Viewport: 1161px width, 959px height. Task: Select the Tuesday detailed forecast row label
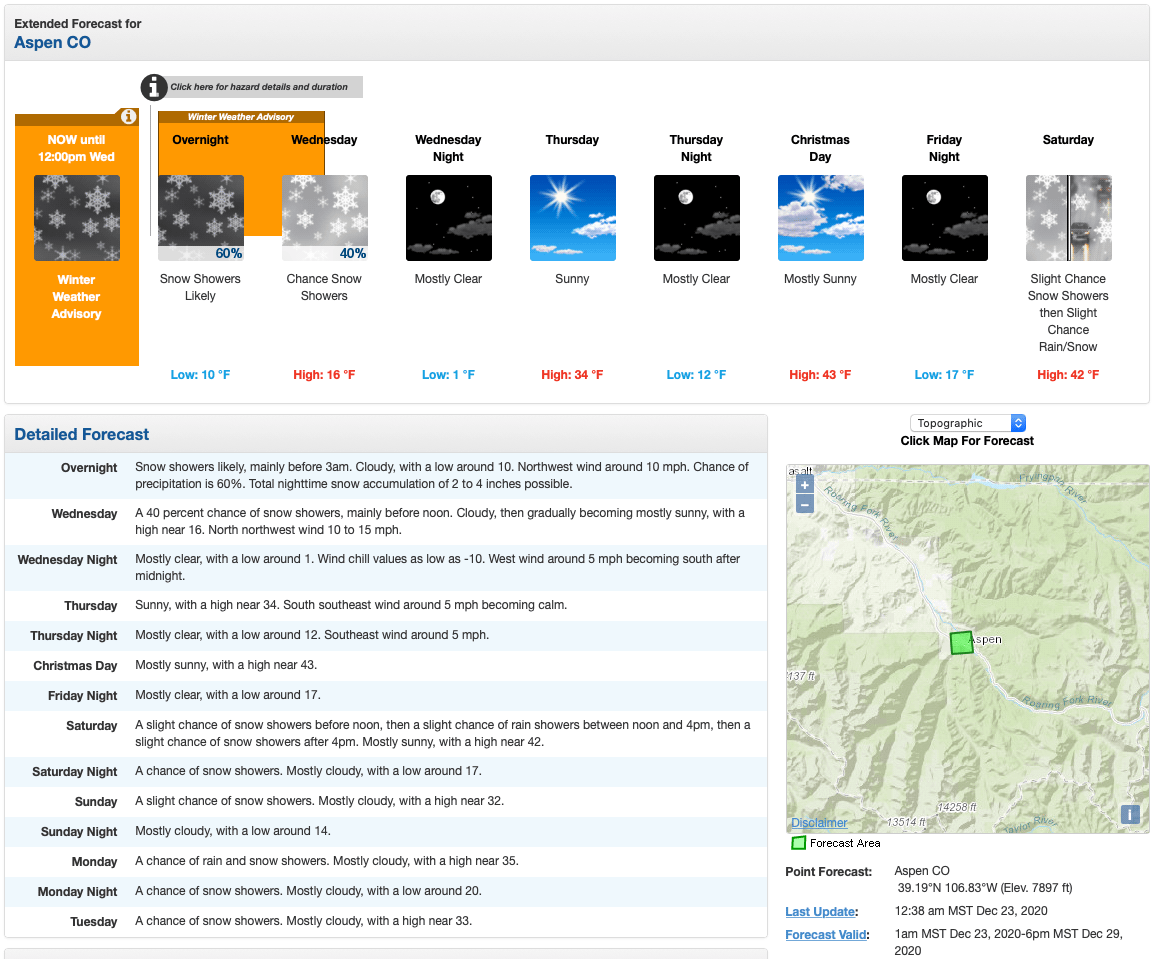(94, 922)
